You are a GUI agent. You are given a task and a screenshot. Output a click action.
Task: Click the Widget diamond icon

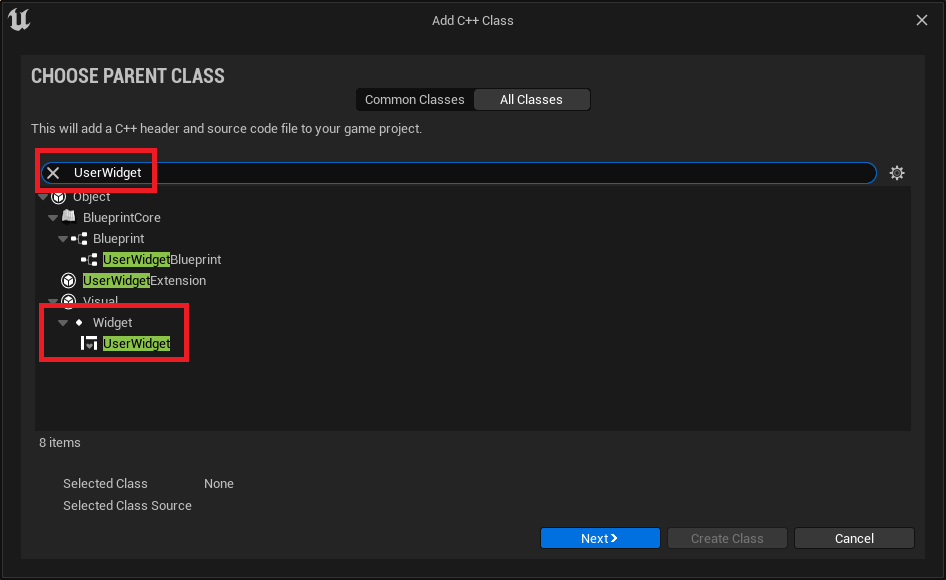pyautogui.click(x=79, y=323)
